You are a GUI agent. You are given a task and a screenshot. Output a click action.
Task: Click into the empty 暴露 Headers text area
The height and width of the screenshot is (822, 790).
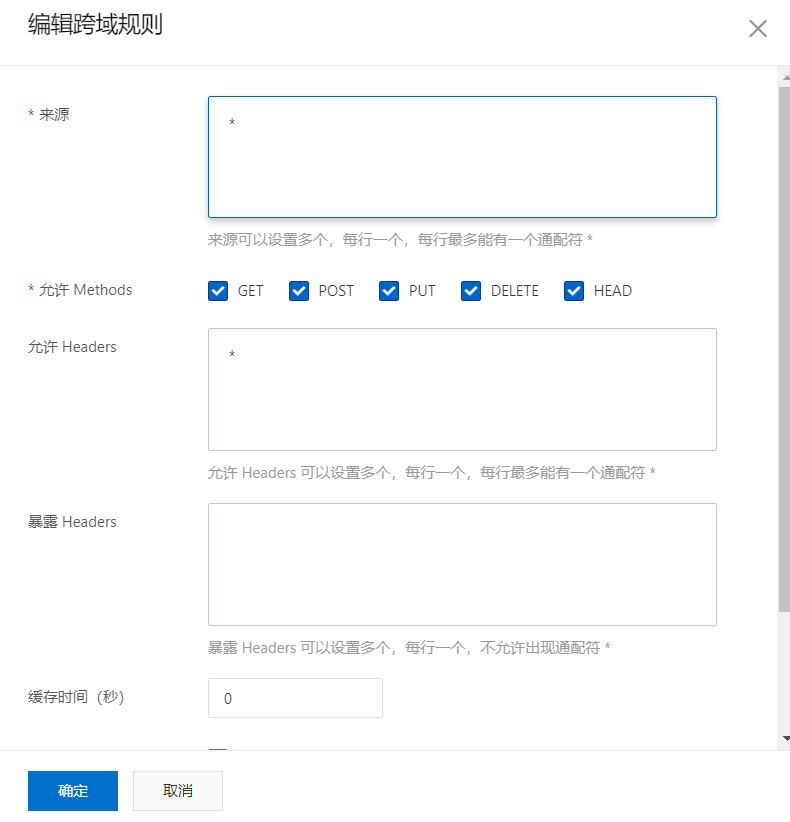[462, 564]
